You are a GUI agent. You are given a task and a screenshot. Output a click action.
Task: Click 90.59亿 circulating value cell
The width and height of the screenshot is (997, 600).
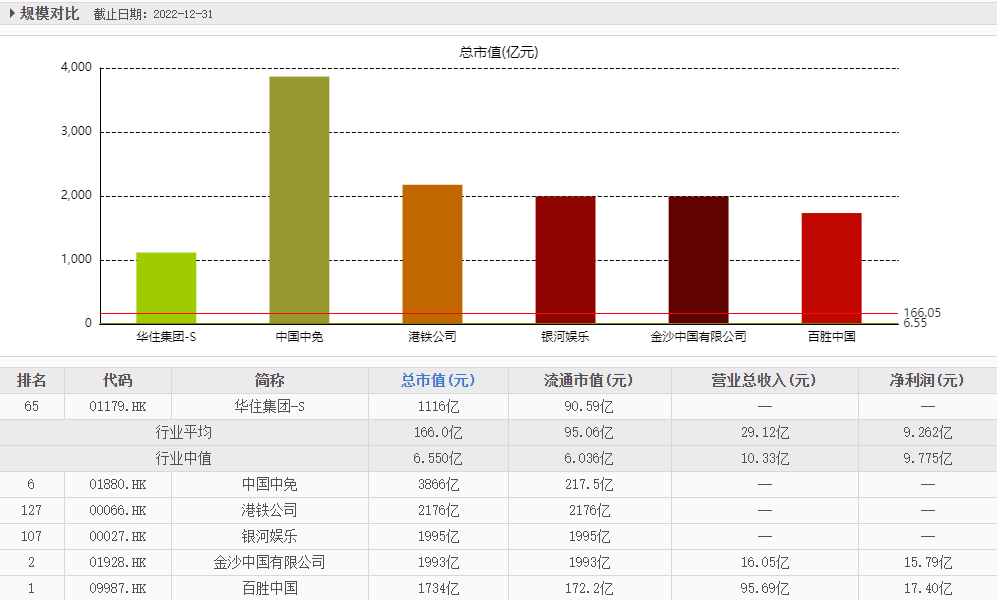click(589, 406)
